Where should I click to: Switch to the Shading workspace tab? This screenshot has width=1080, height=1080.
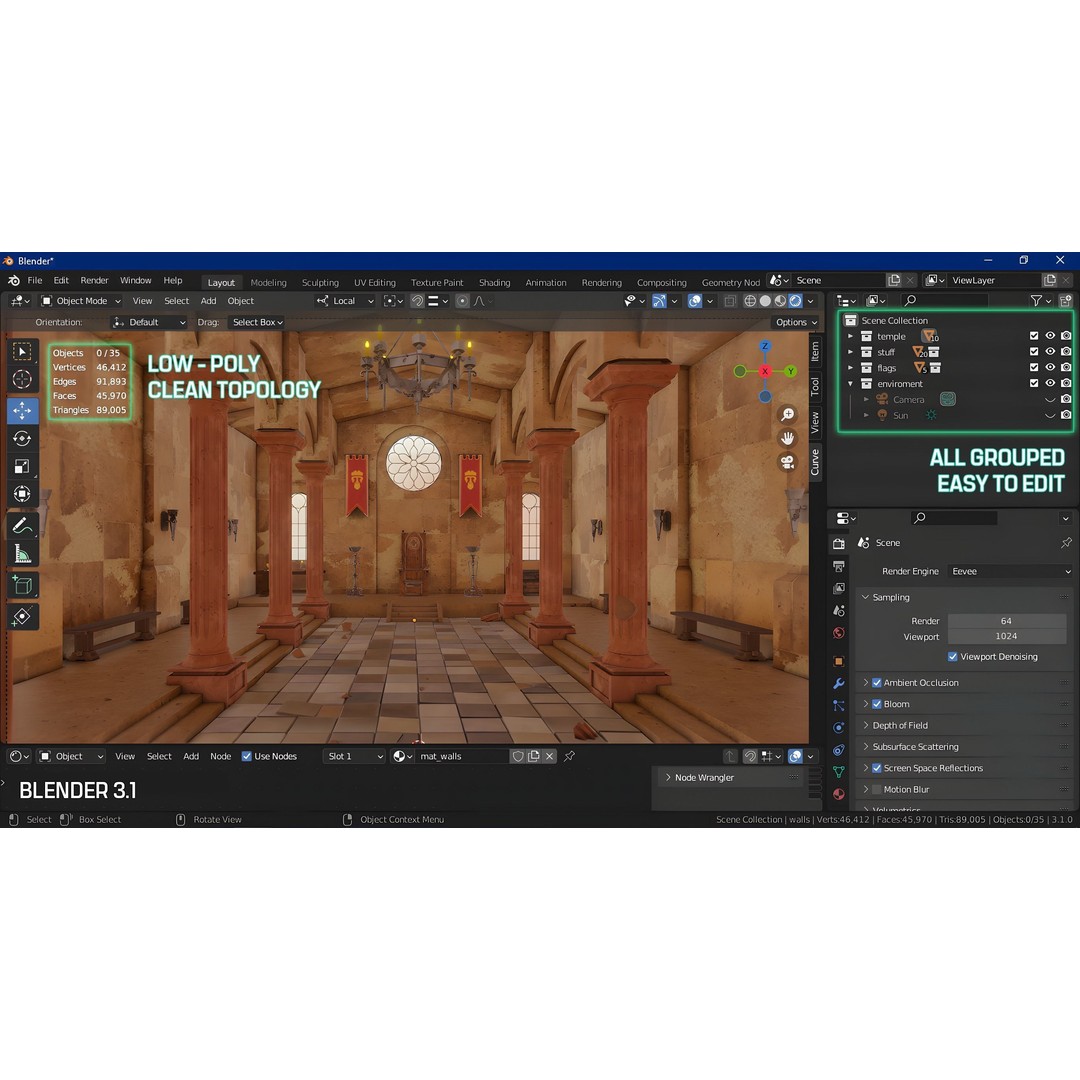click(495, 282)
